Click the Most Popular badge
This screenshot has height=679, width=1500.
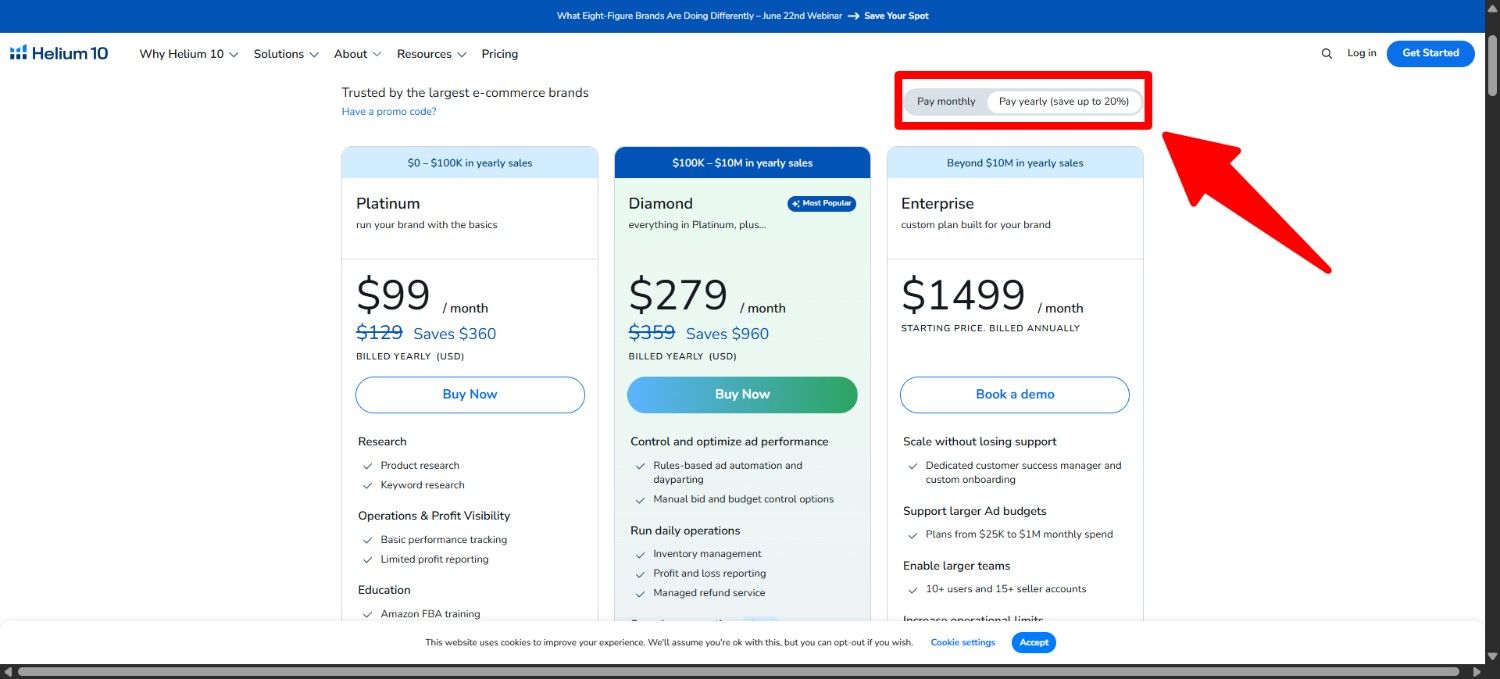click(822, 203)
